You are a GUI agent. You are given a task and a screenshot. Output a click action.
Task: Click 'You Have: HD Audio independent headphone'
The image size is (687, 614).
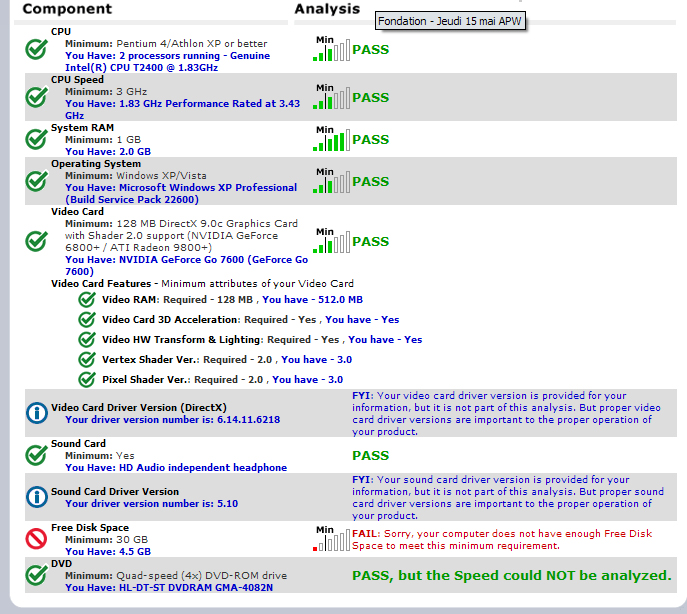pos(176,468)
